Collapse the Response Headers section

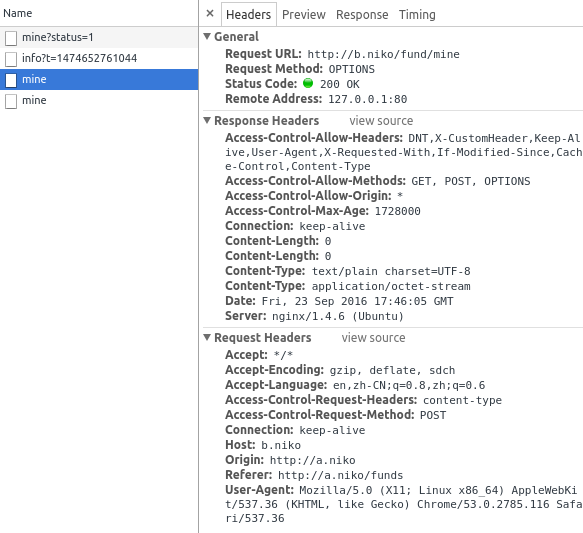pos(207,120)
